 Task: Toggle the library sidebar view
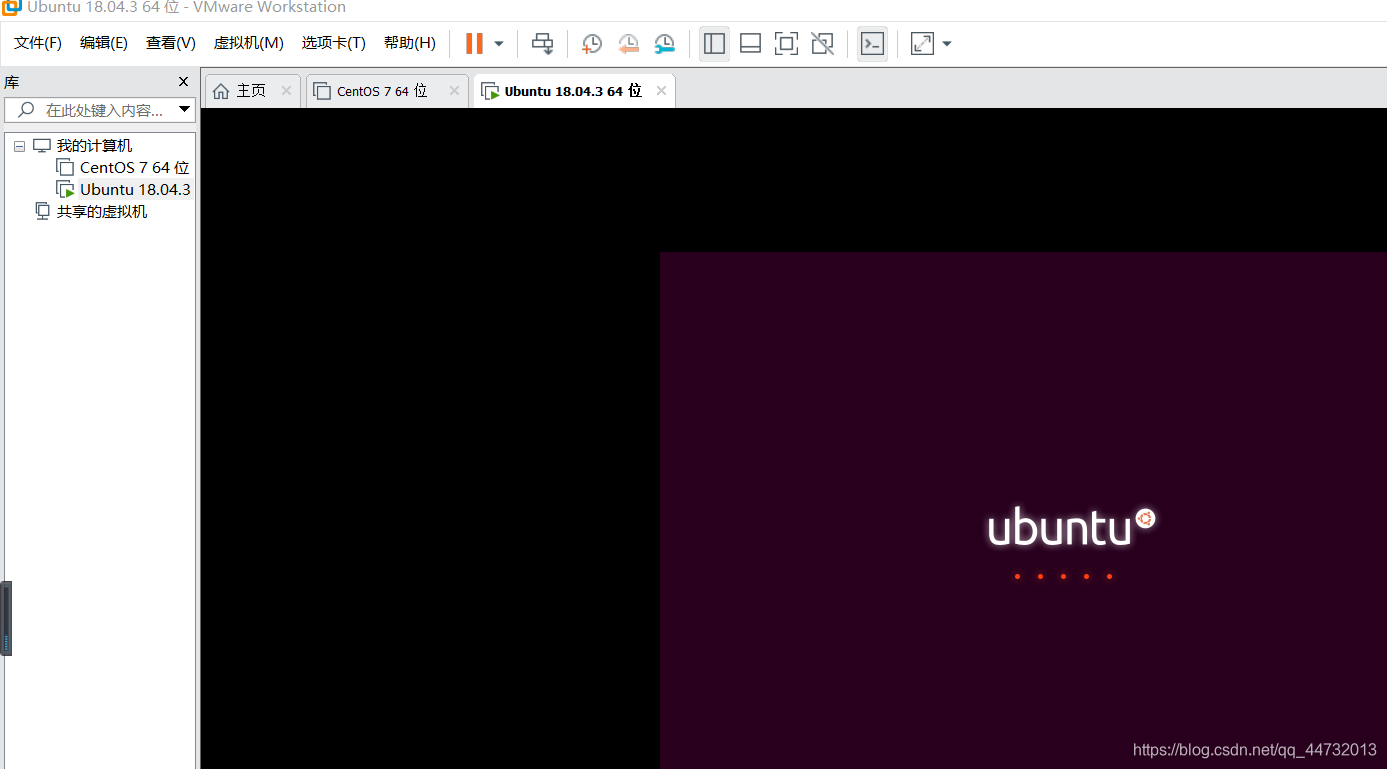[714, 43]
